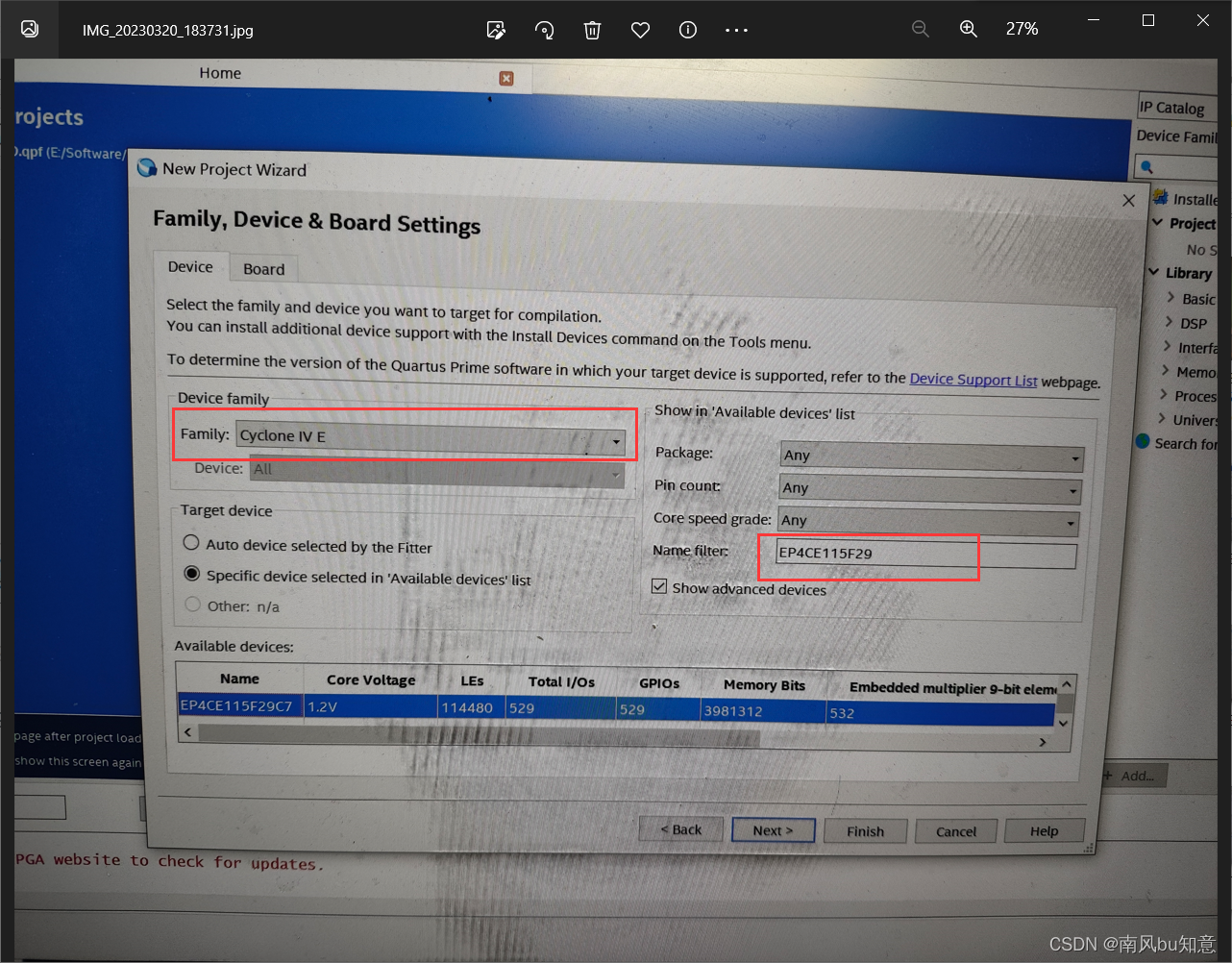The width and height of the screenshot is (1232, 963).
Task: Collapse the Library node in IP Catalog
Action: (1153, 272)
